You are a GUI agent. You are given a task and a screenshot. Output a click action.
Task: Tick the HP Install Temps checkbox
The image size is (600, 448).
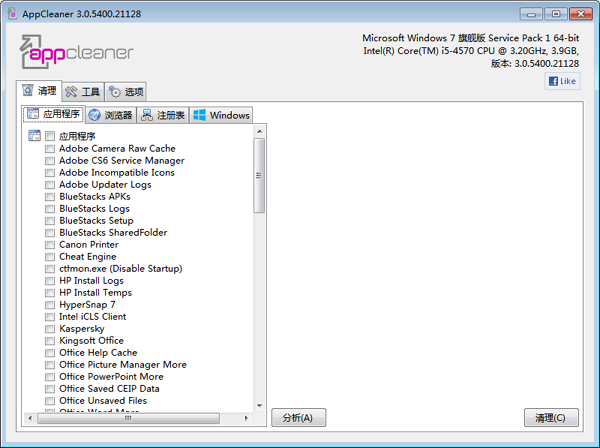pos(50,293)
